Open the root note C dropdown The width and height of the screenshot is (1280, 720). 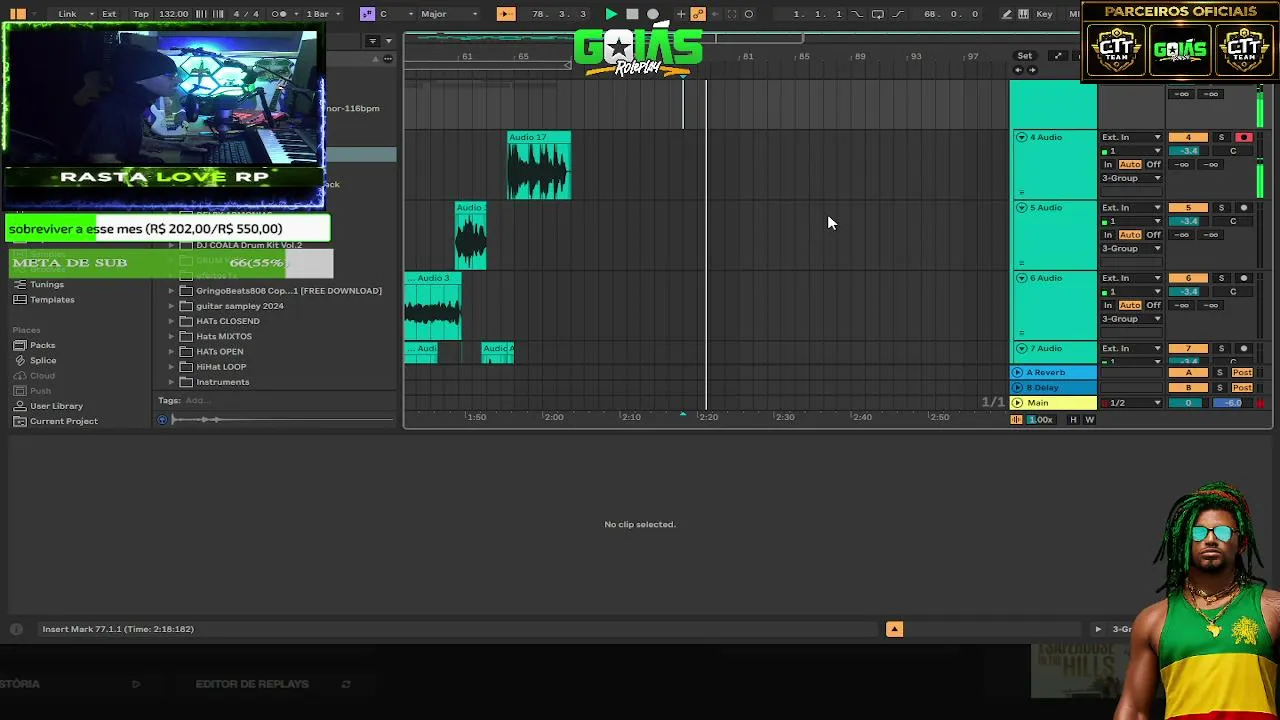coord(395,14)
